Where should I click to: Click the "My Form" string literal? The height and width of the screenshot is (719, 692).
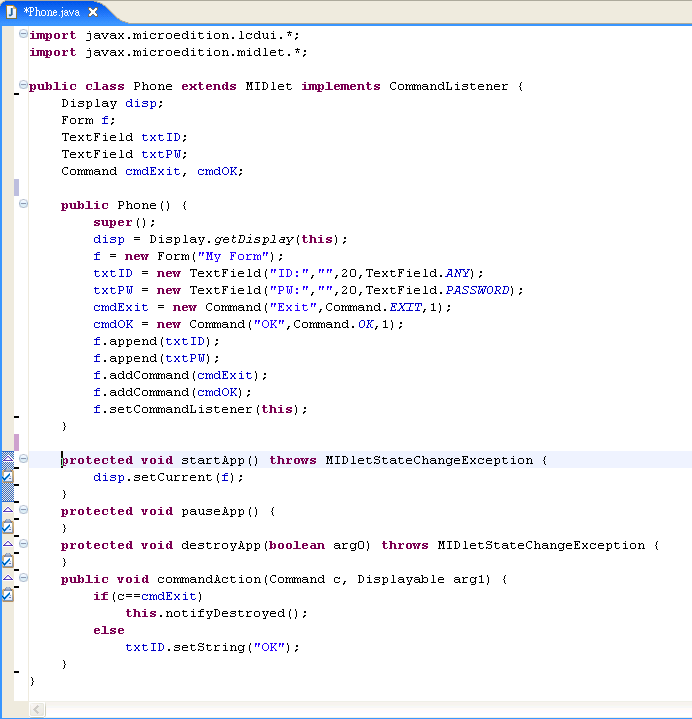point(233,256)
